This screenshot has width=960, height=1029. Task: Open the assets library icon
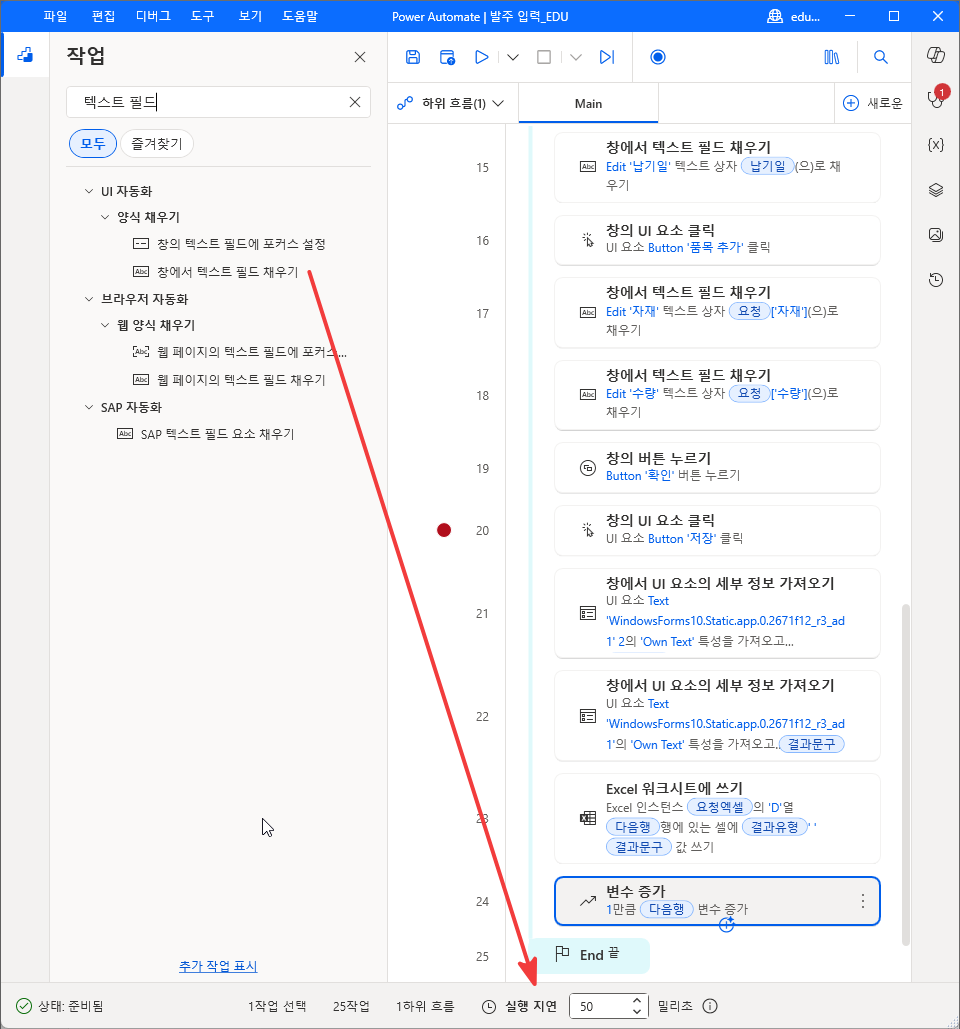pyautogui.click(x=831, y=57)
